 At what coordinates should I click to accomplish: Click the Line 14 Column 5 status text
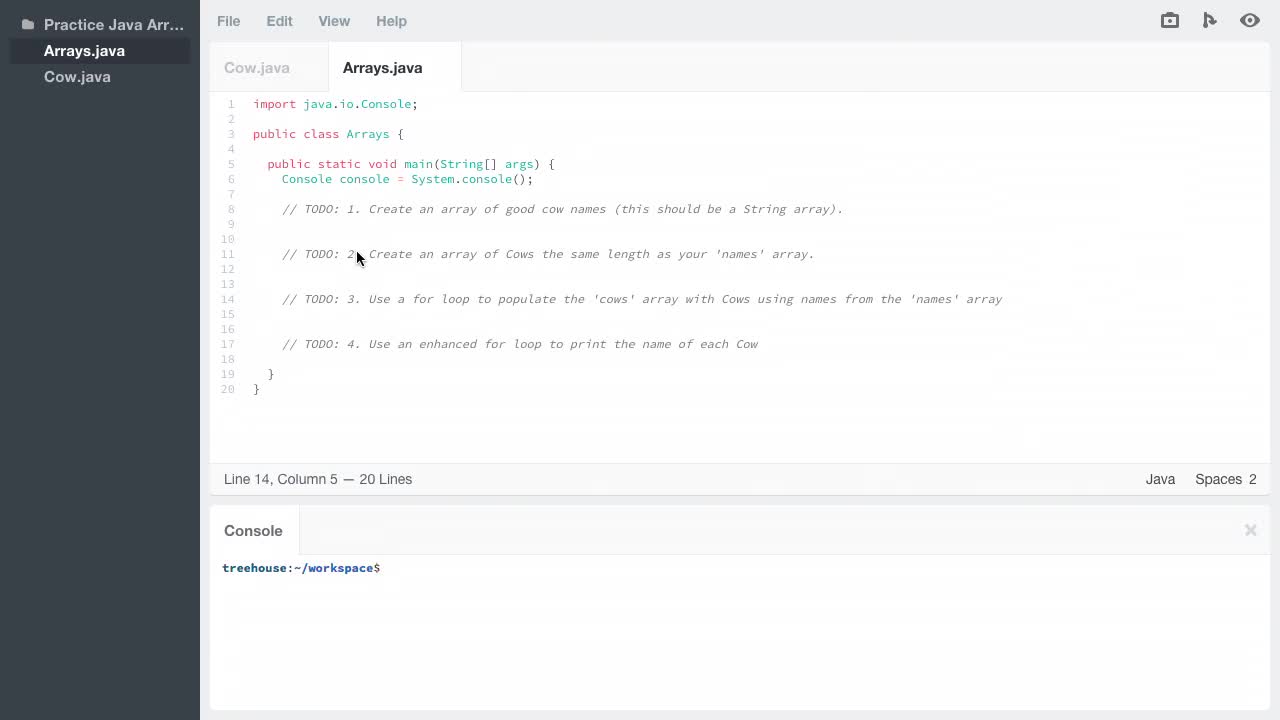[x=318, y=479]
